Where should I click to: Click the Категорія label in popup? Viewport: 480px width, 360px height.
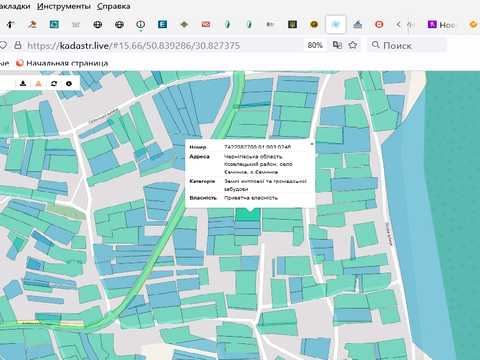(202, 181)
